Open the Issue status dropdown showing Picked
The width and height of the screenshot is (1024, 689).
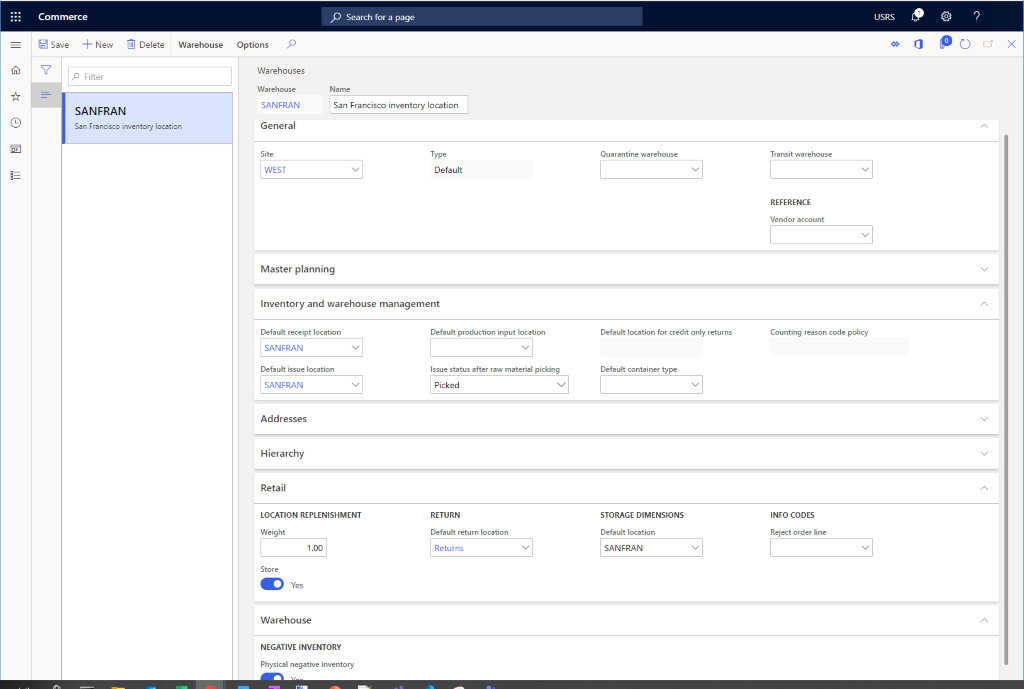click(x=562, y=384)
